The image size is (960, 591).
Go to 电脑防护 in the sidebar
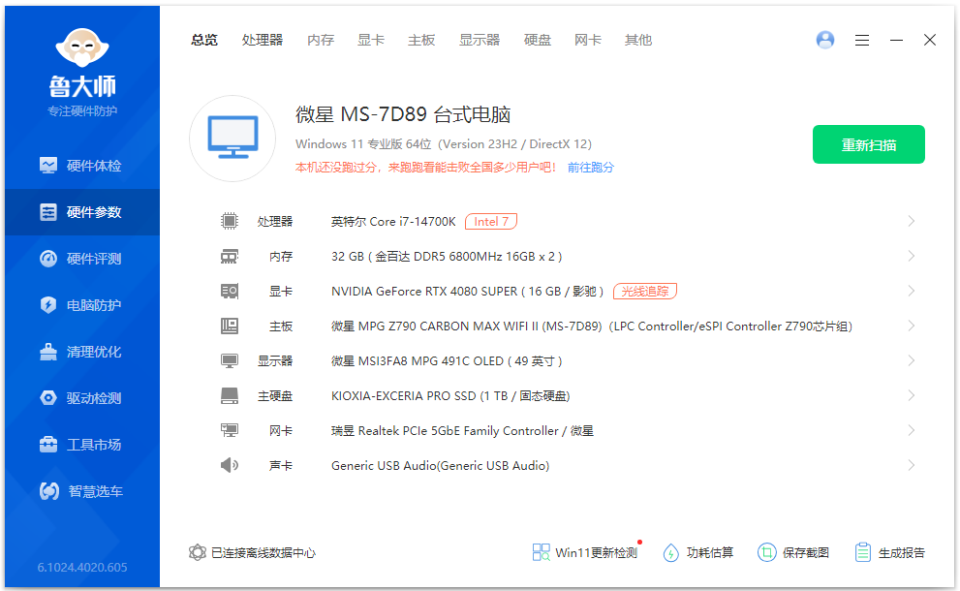[x=82, y=305]
